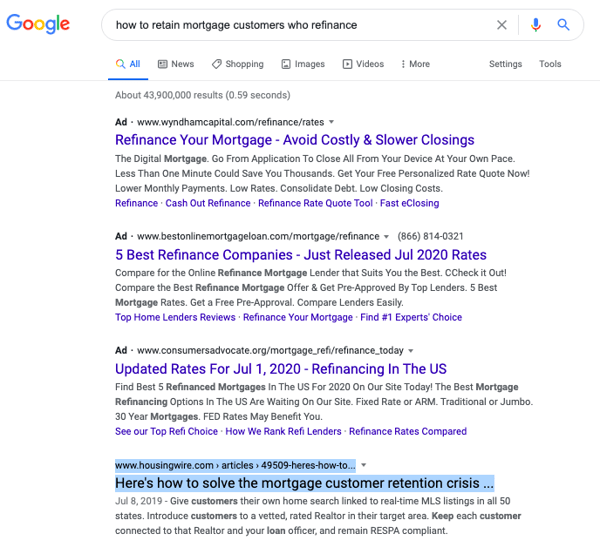This screenshot has height=554, width=600.
Task: Expand dropdown arrow beside wyndhamcapital.com ad URL
Action: (331, 122)
